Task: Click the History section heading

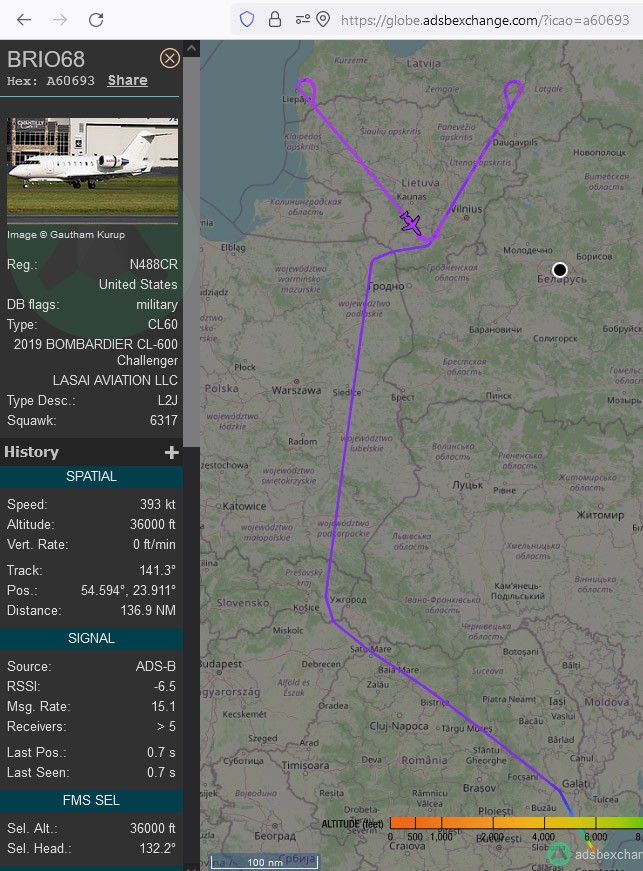Action: click(x=32, y=452)
